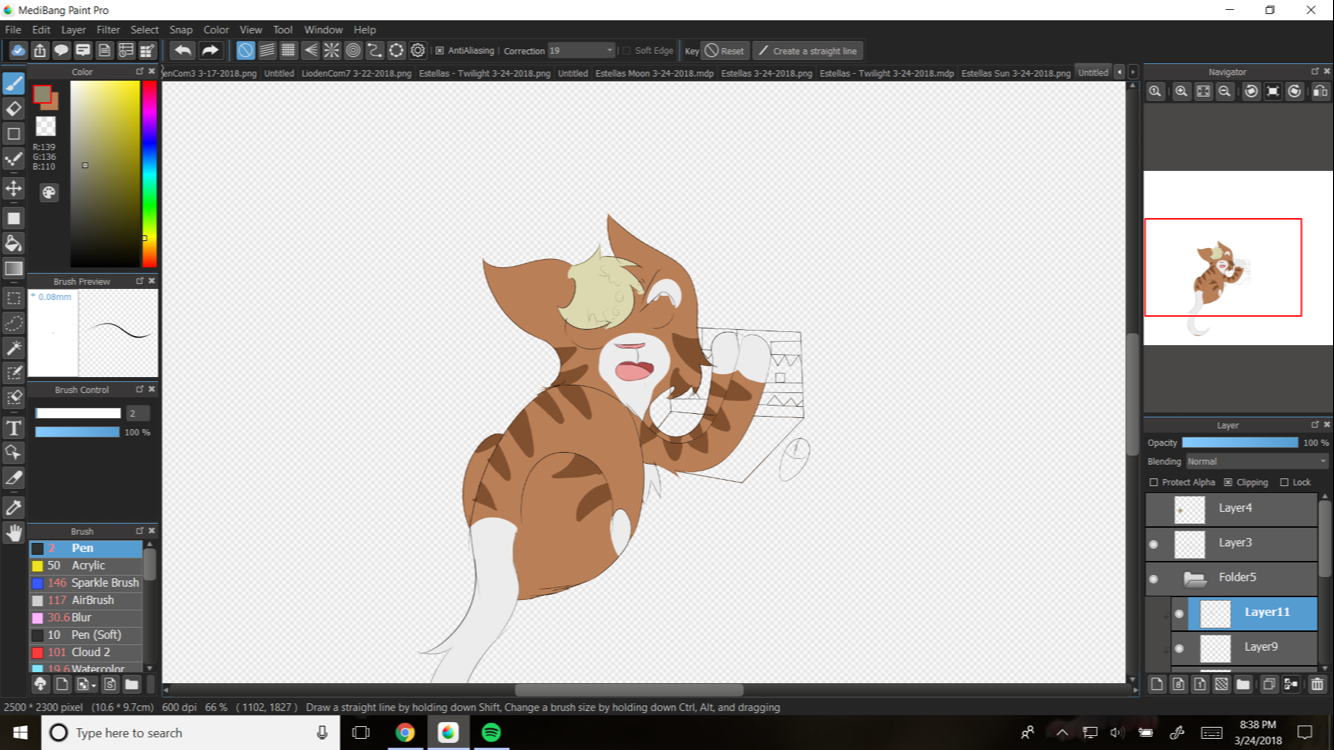This screenshot has height=750, width=1334.
Task: Adjust the layer Opacity slider
Action: coord(1240,442)
